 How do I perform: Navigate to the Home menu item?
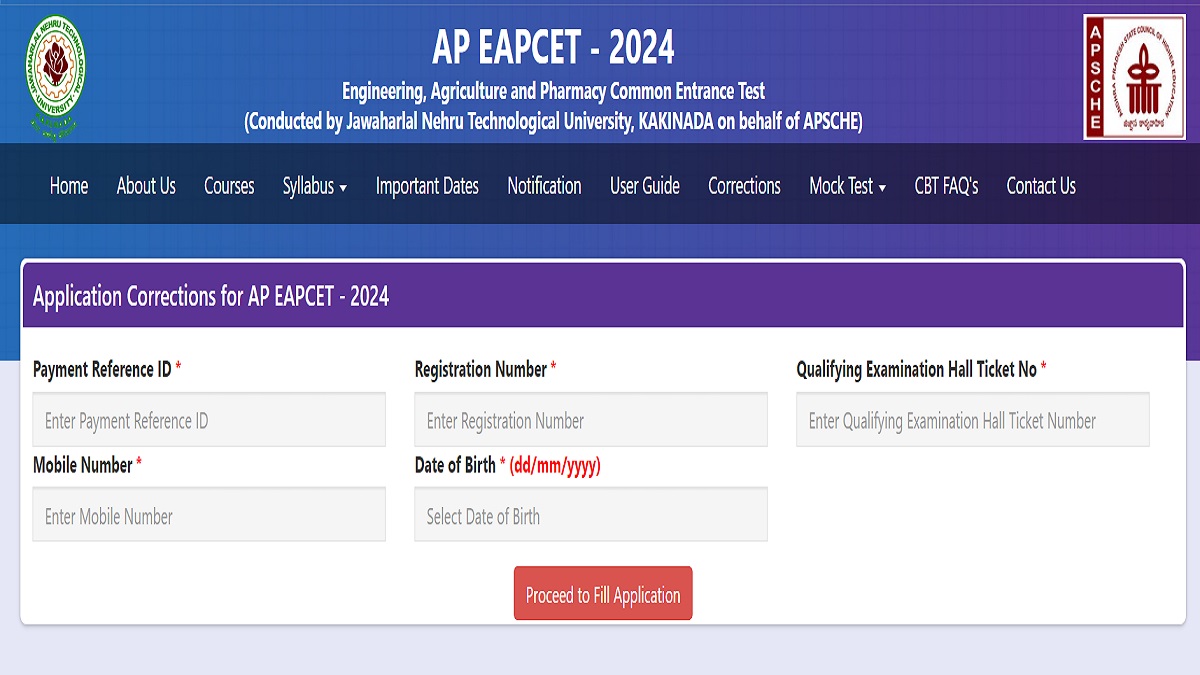click(68, 186)
